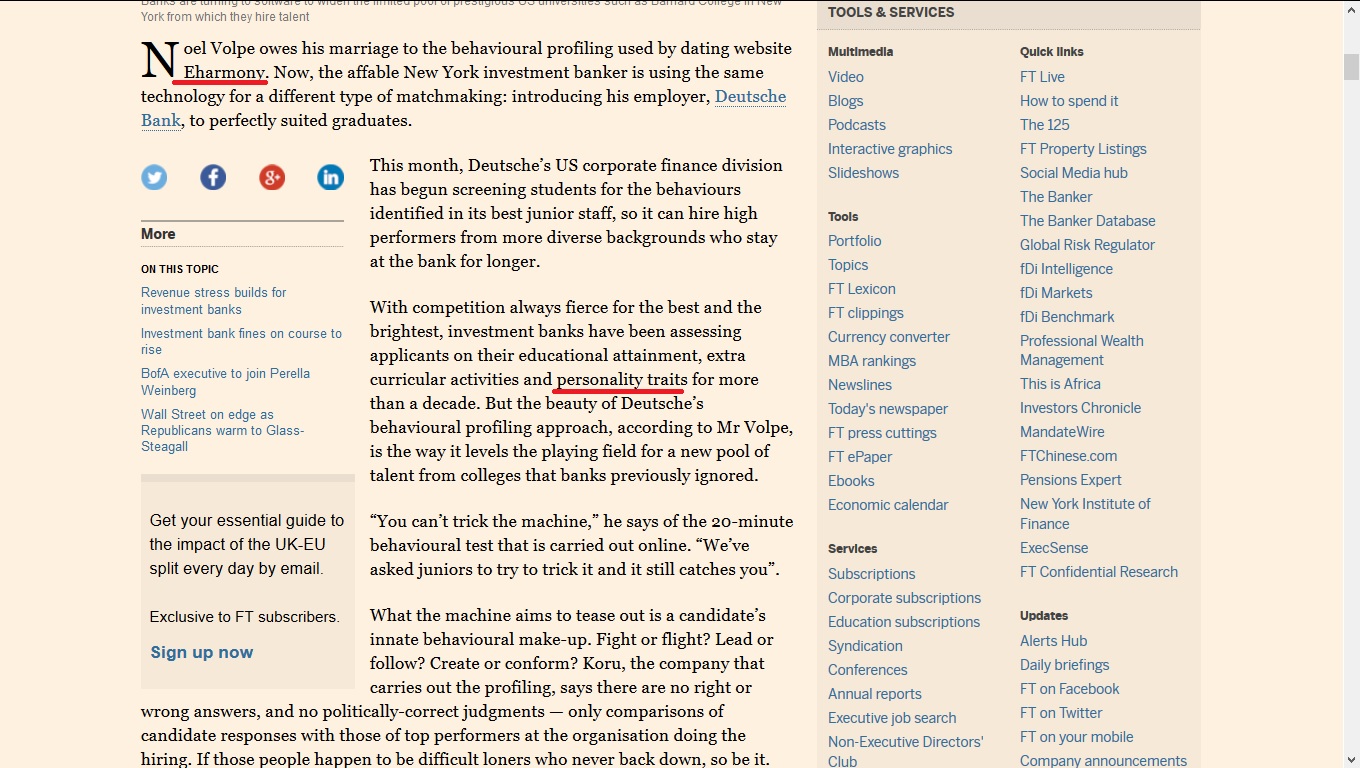Open Corporate subscriptions link
The width and height of the screenshot is (1360, 768).
[905, 598]
